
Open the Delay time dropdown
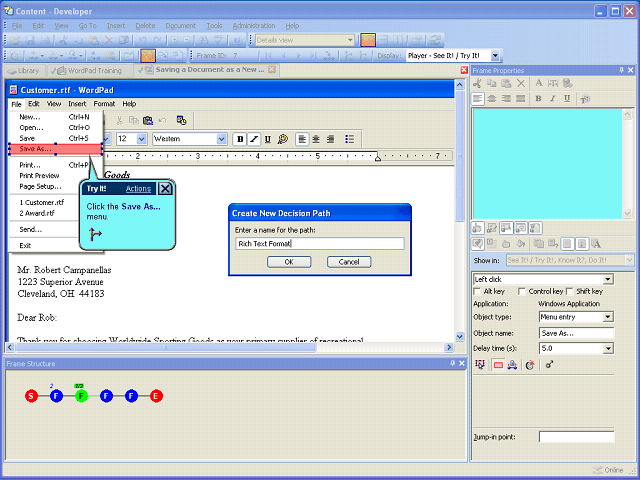coord(608,349)
